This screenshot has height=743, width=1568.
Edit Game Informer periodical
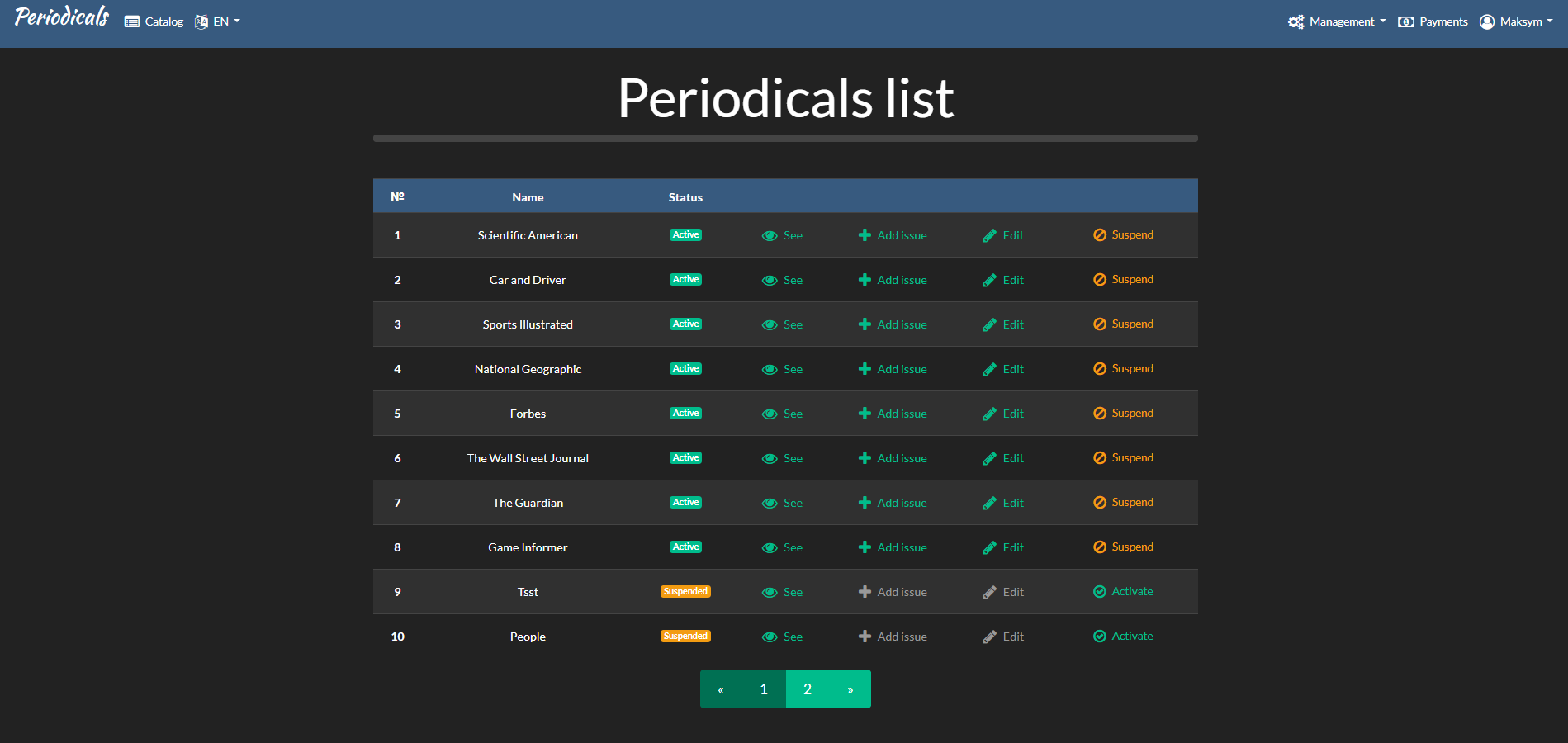pos(1003,547)
